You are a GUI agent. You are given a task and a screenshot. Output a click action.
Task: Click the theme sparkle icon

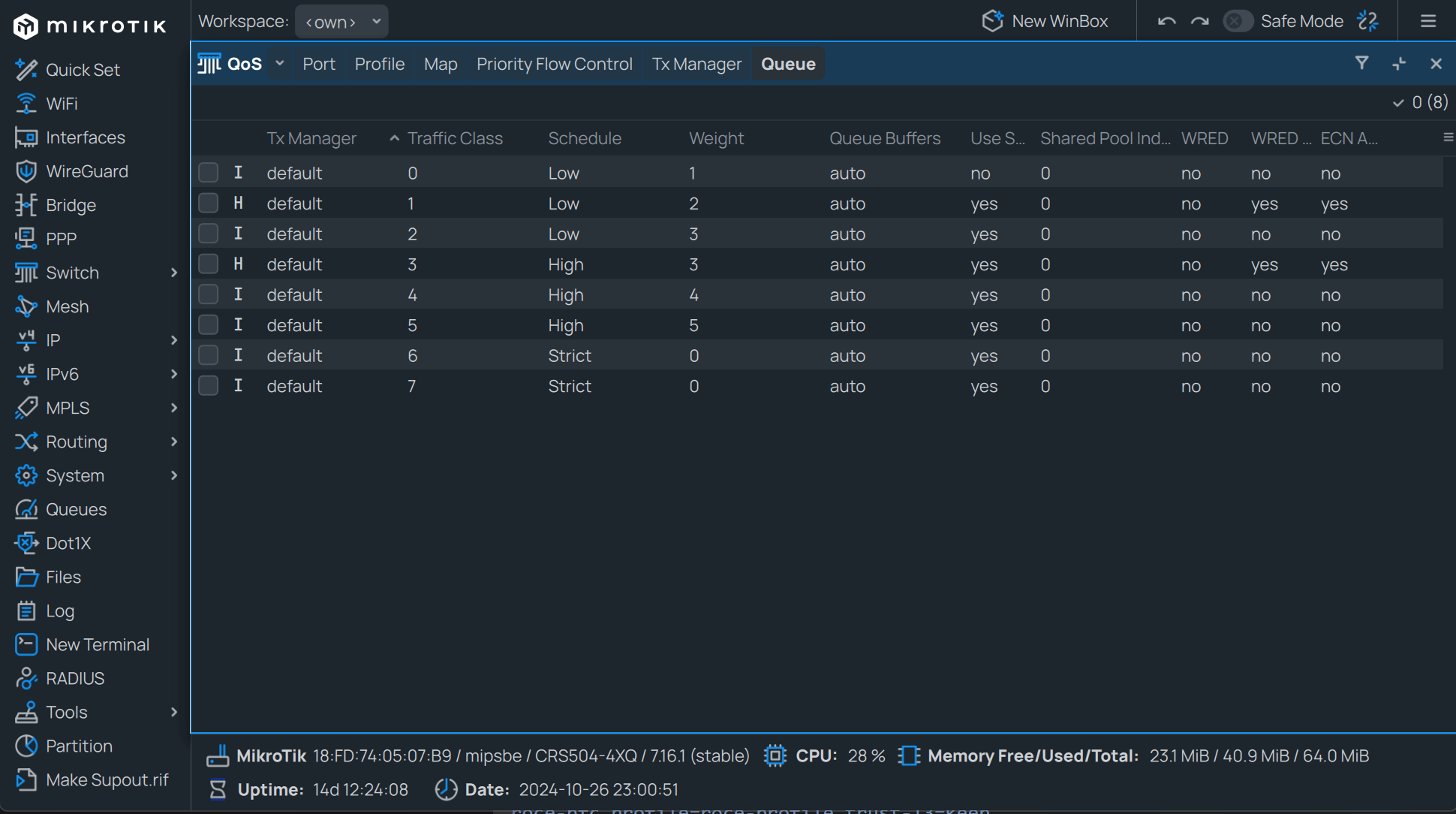1368,21
